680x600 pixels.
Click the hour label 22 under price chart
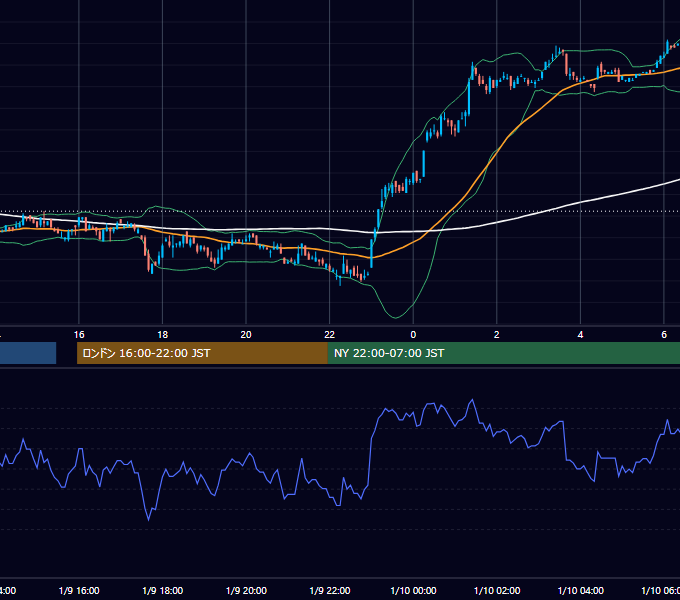(330, 335)
